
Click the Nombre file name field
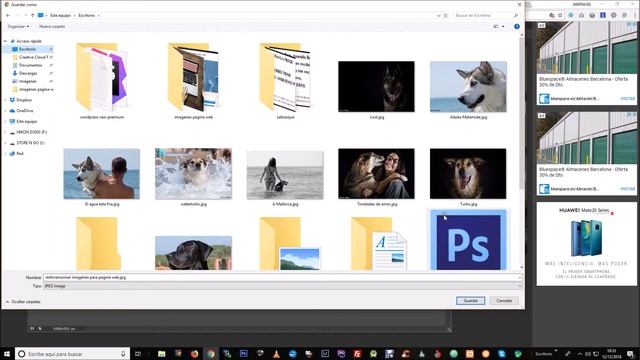pyautogui.click(x=282, y=278)
